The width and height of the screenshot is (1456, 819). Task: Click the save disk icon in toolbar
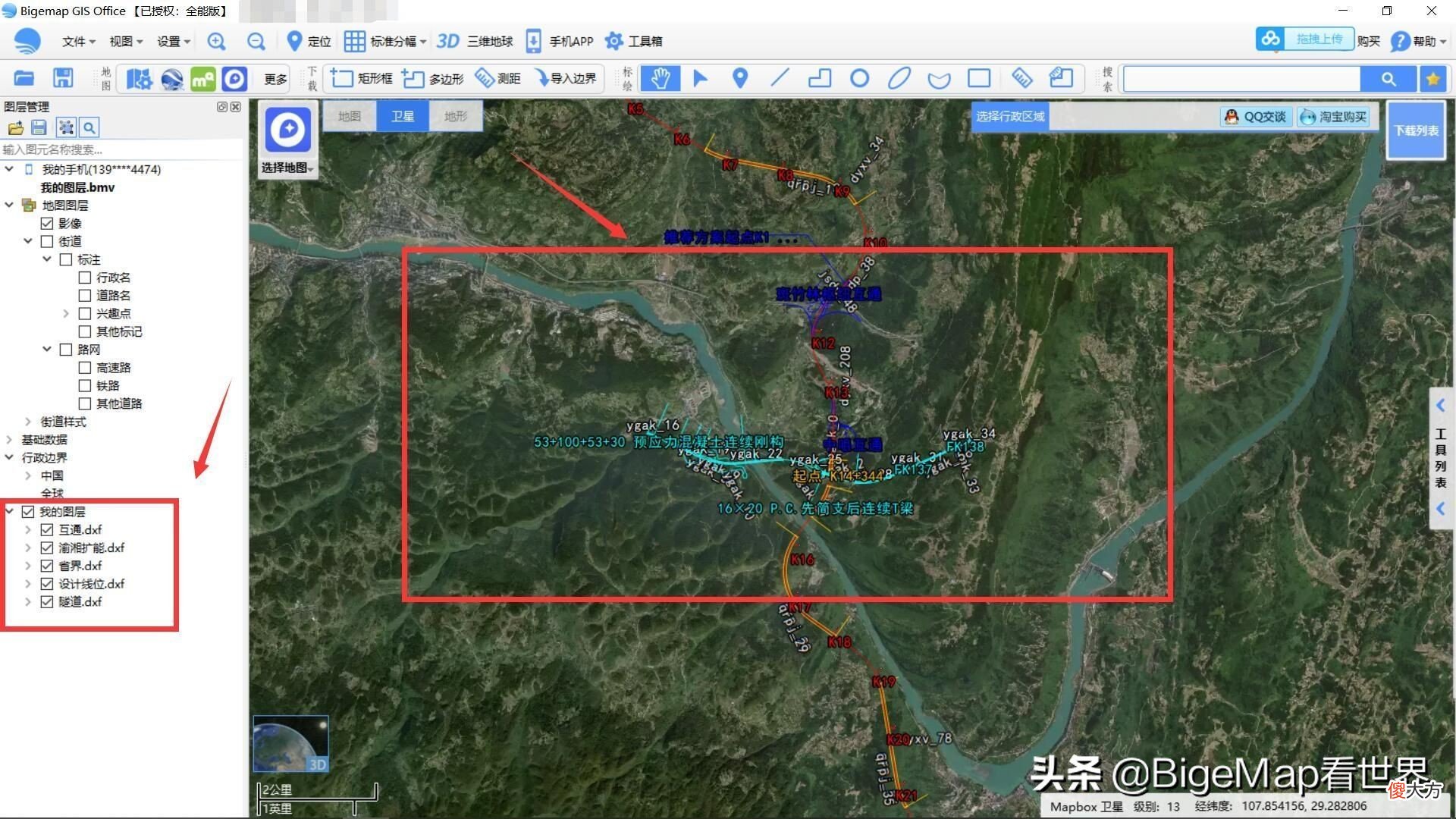[63, 78]
